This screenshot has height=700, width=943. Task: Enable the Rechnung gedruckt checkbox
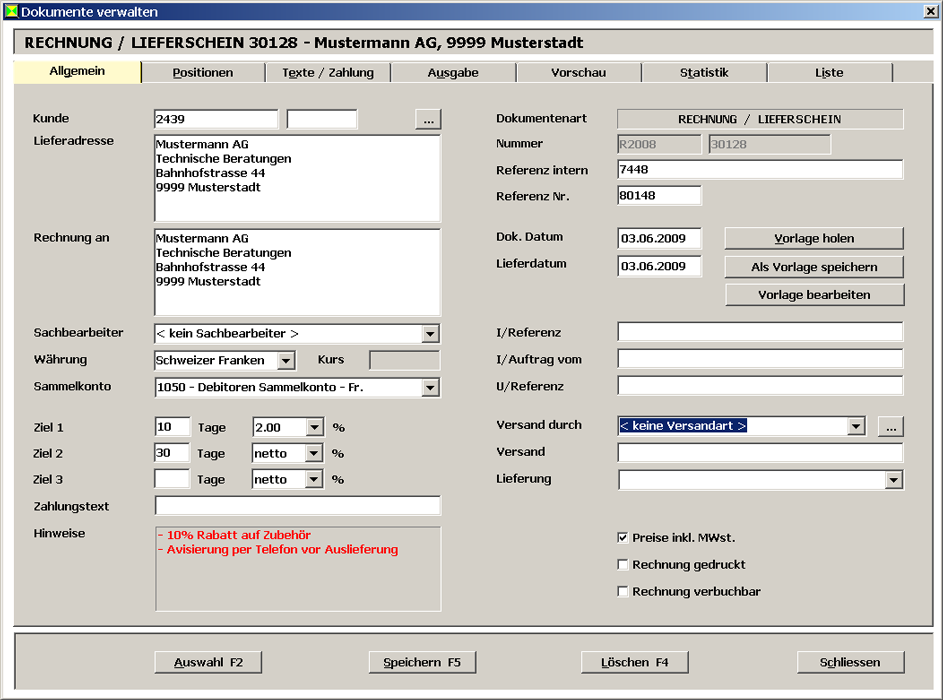click(x=623, y=565)
